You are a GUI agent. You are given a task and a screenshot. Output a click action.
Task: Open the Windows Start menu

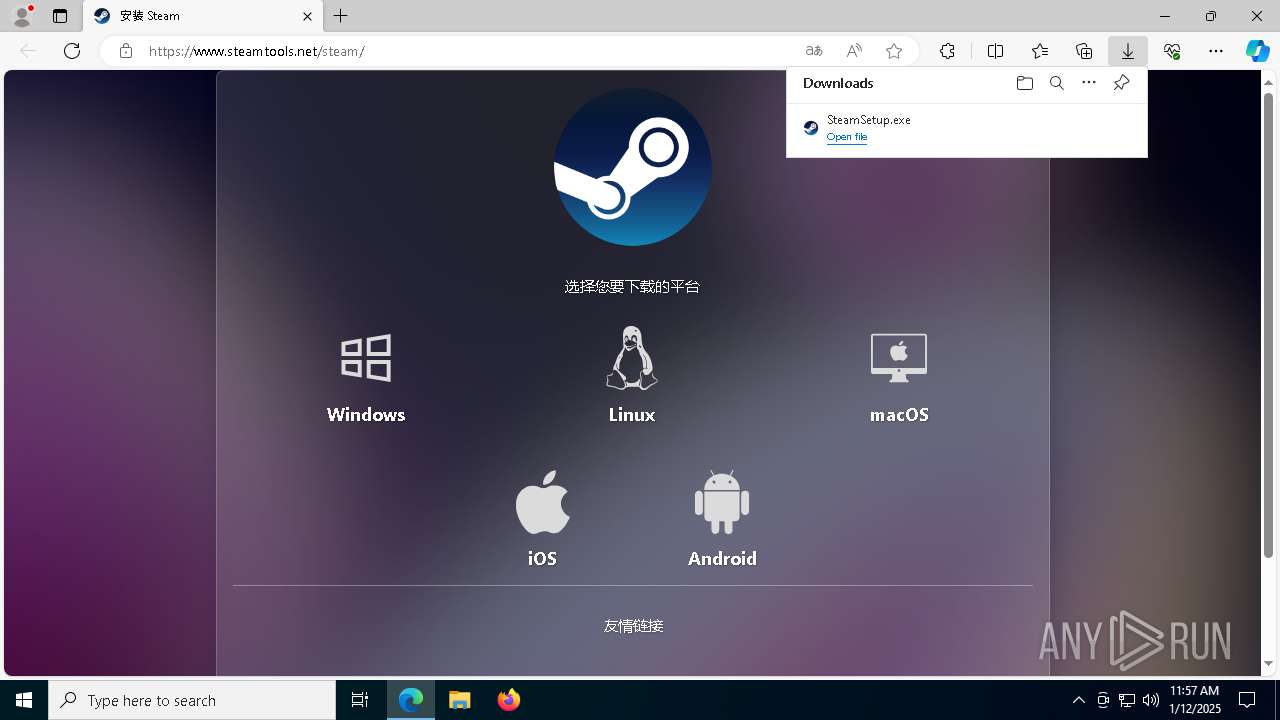pos(24,700)
